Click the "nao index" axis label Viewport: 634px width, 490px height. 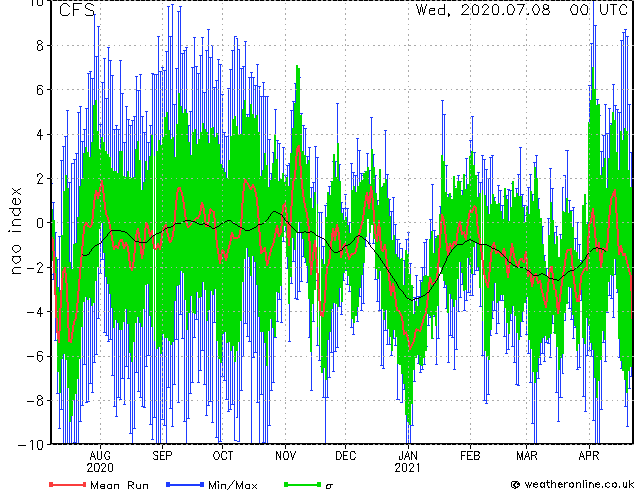point(15,231)
